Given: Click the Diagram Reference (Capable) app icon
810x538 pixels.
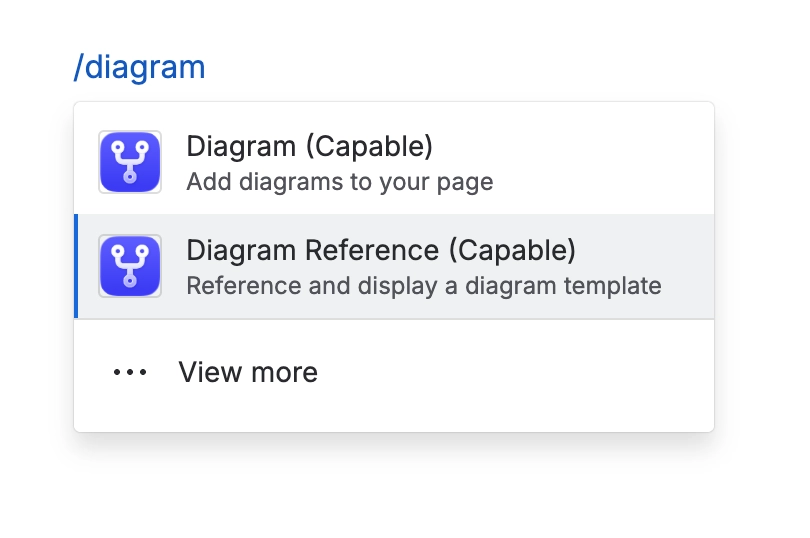Looking at the screenshot, I should click(130, 266).
